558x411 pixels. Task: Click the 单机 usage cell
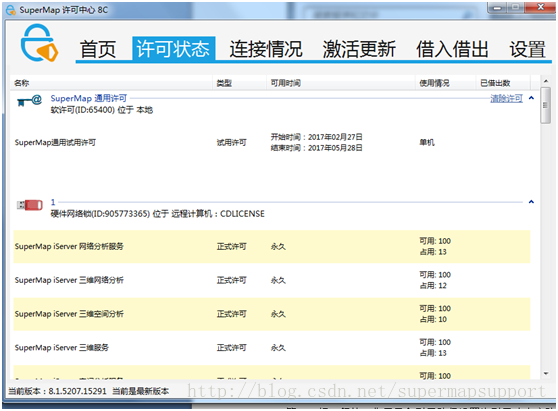click(427, 143)
